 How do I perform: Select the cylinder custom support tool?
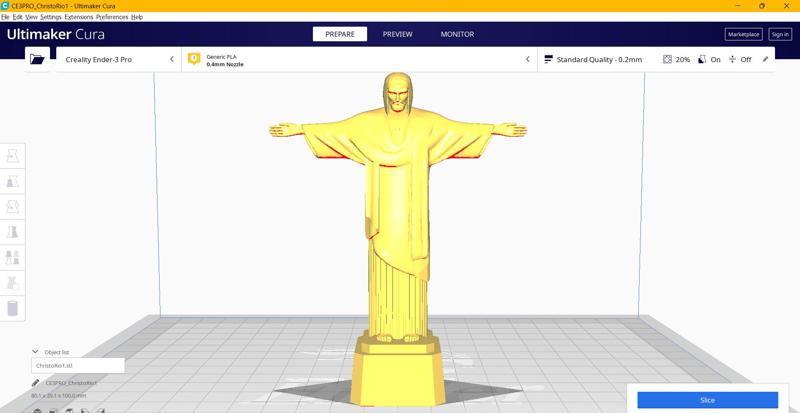12,308
